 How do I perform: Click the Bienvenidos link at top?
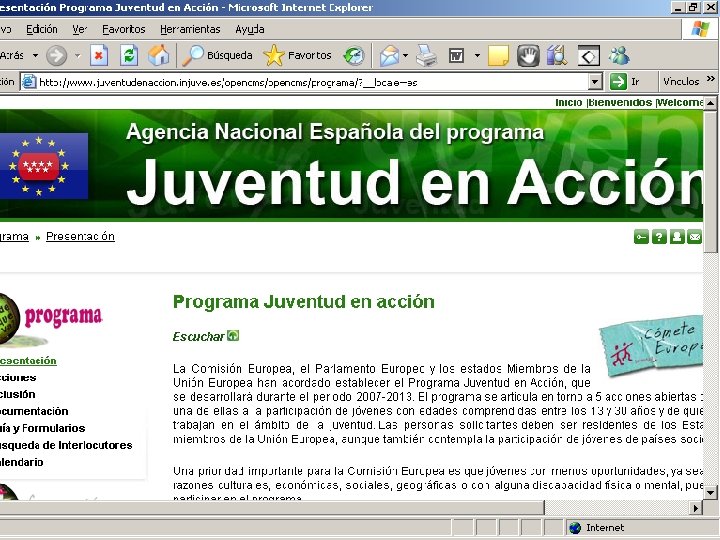[620, 102]
